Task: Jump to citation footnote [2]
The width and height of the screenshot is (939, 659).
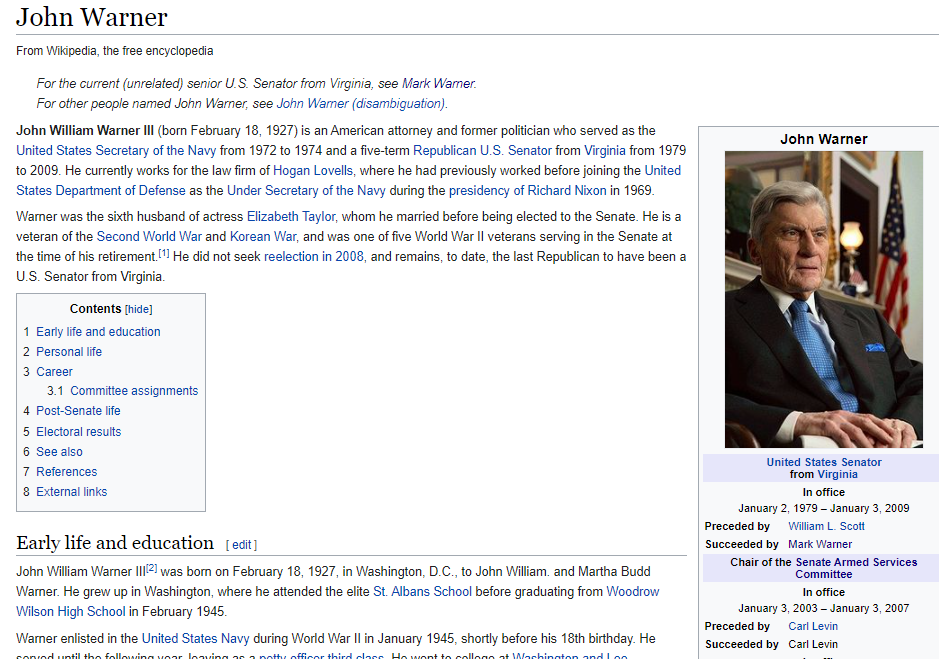Action: click(152, 568)
